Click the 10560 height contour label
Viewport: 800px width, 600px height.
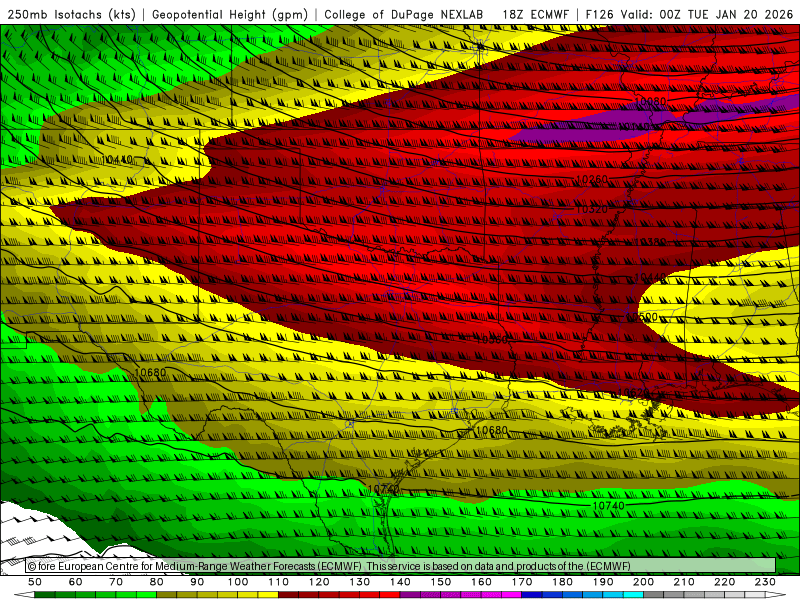(x=492, y=339)
